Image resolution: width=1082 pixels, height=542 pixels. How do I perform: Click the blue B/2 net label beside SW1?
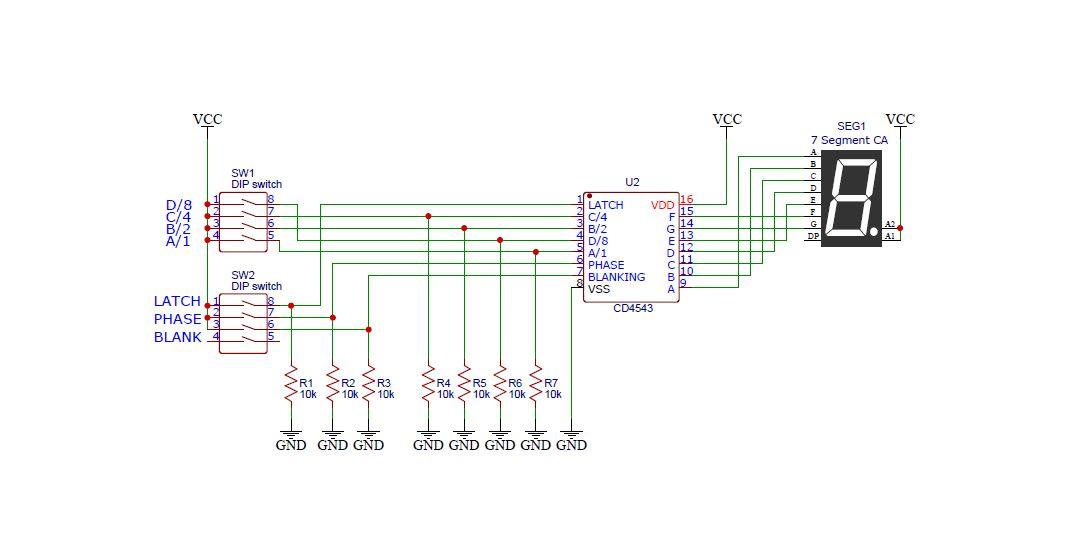(x=179, y=229)
